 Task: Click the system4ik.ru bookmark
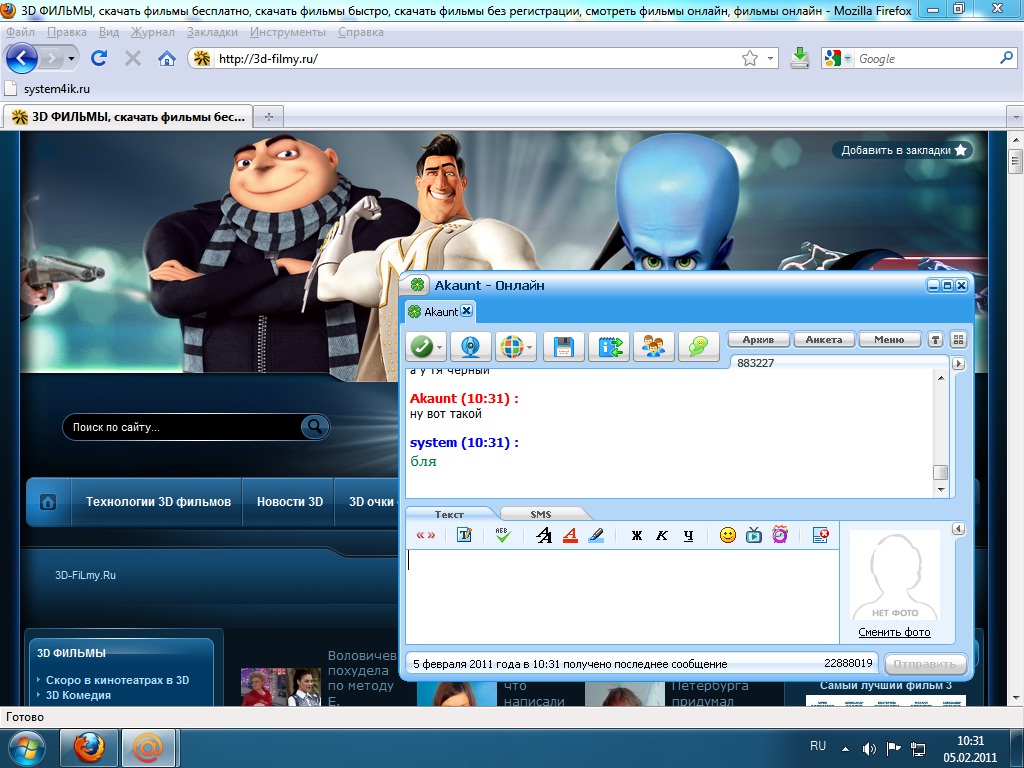pyautogui.click(x=47, y=89)
